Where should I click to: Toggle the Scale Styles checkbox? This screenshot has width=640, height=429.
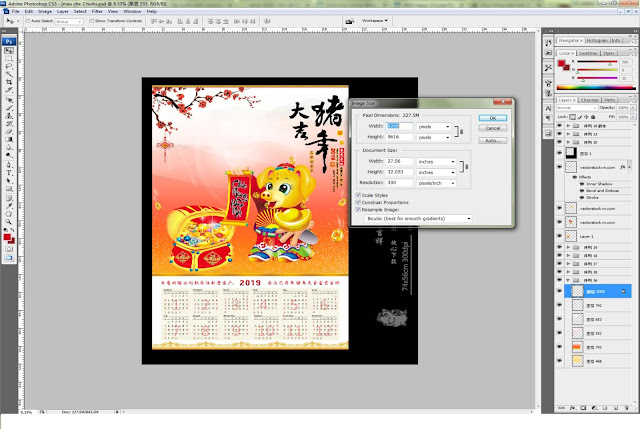[x=358, y=195]
